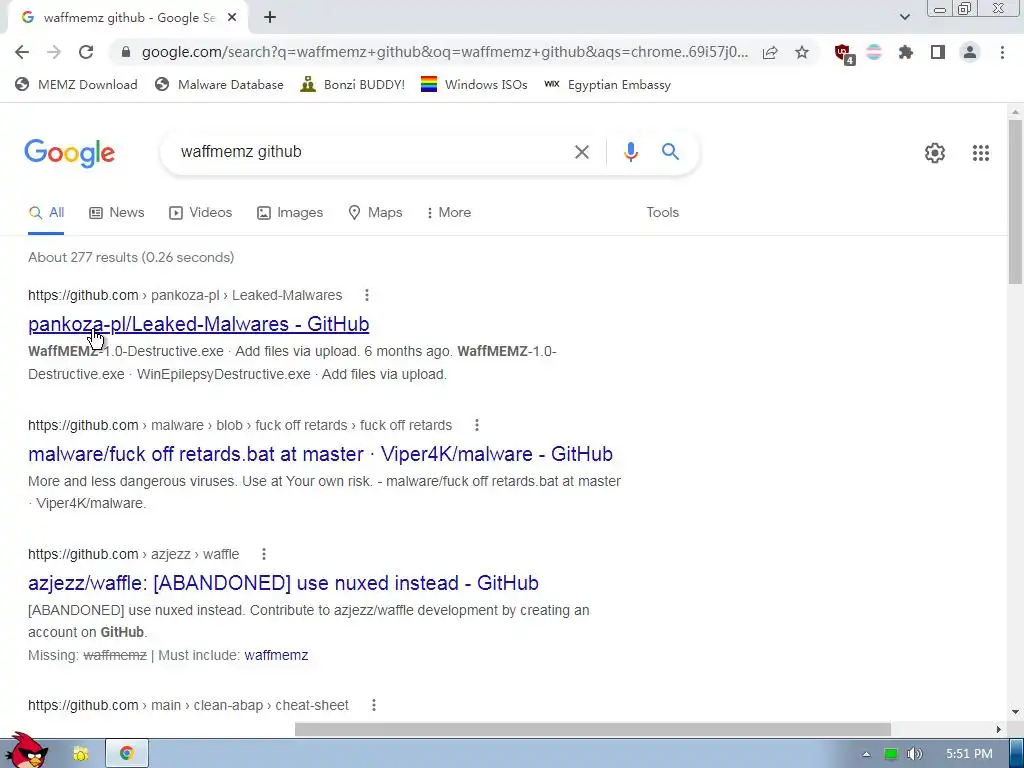Show hidden system tray icons arrow
The image size is (1024, 768).
[x=866, y=754]
